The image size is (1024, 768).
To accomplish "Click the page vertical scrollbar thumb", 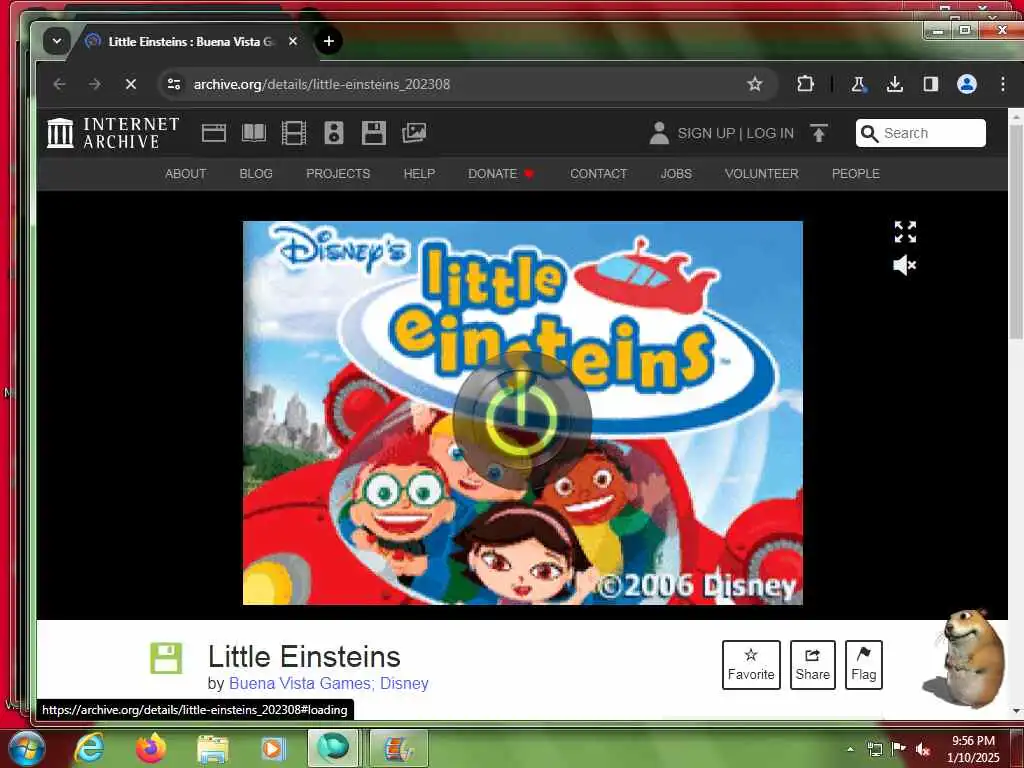I will click(1016, 232).
